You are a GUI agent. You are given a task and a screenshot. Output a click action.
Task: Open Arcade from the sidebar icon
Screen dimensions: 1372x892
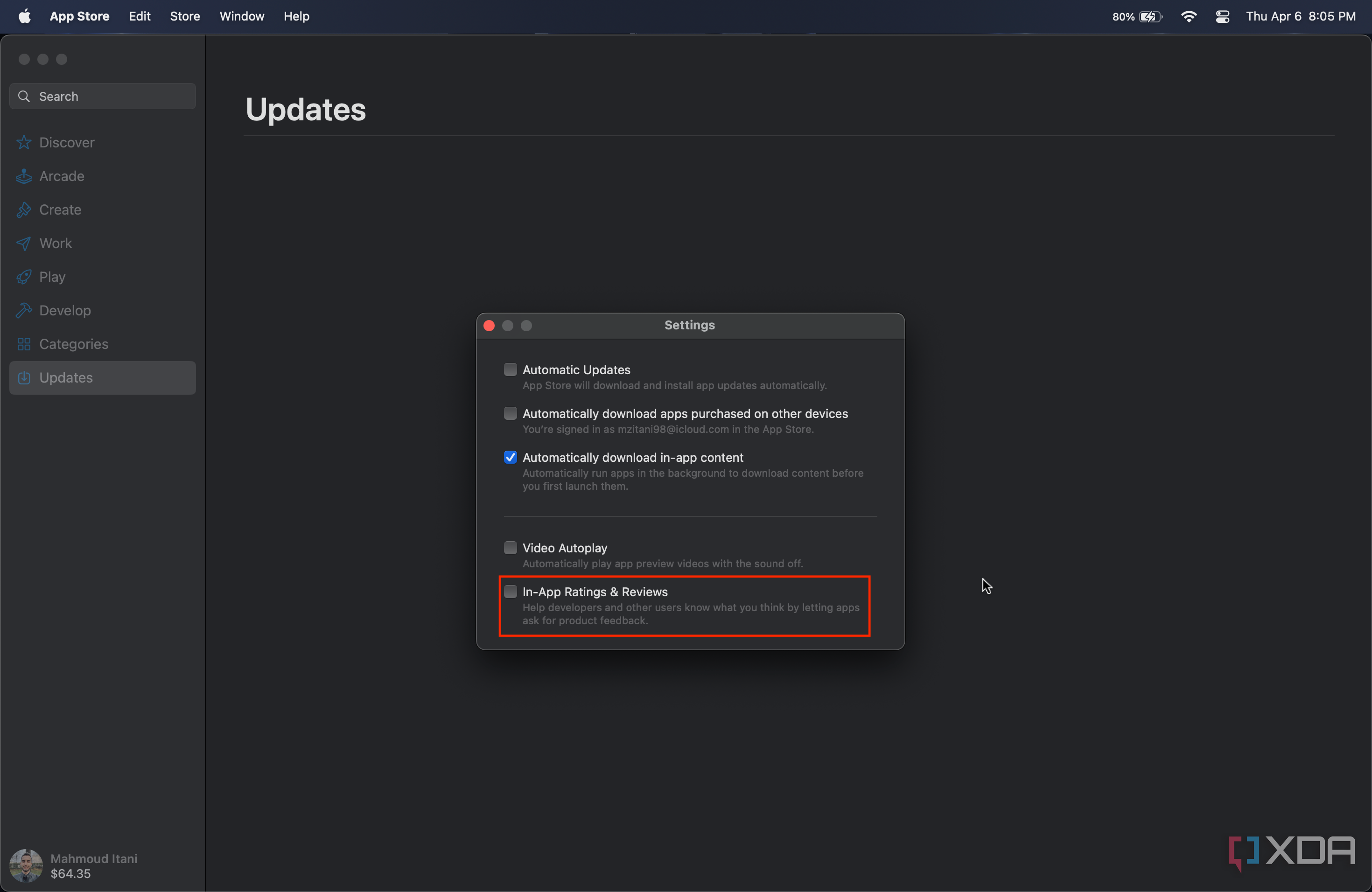(24, 176)
